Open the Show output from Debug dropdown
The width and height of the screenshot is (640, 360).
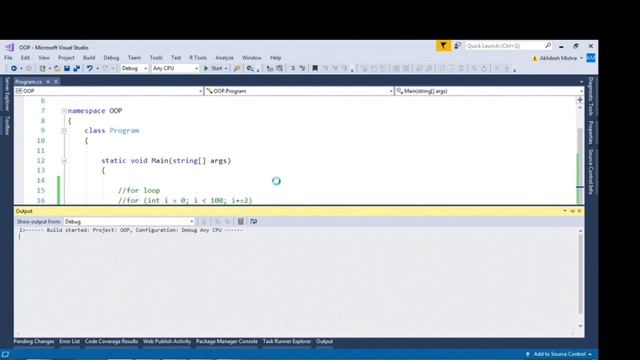[x=129, y=222]
